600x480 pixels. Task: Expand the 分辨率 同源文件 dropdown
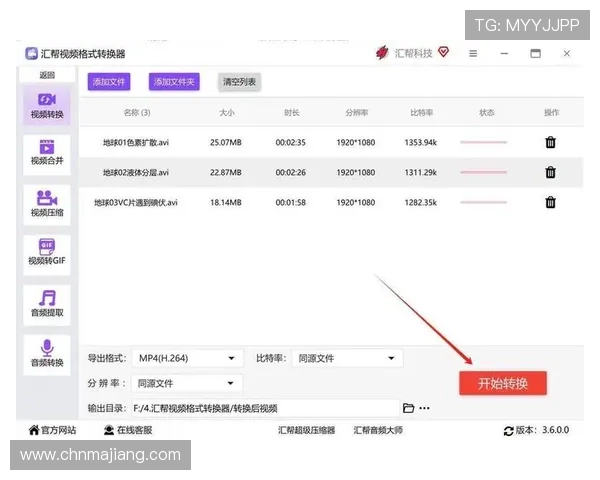(187, 383)
